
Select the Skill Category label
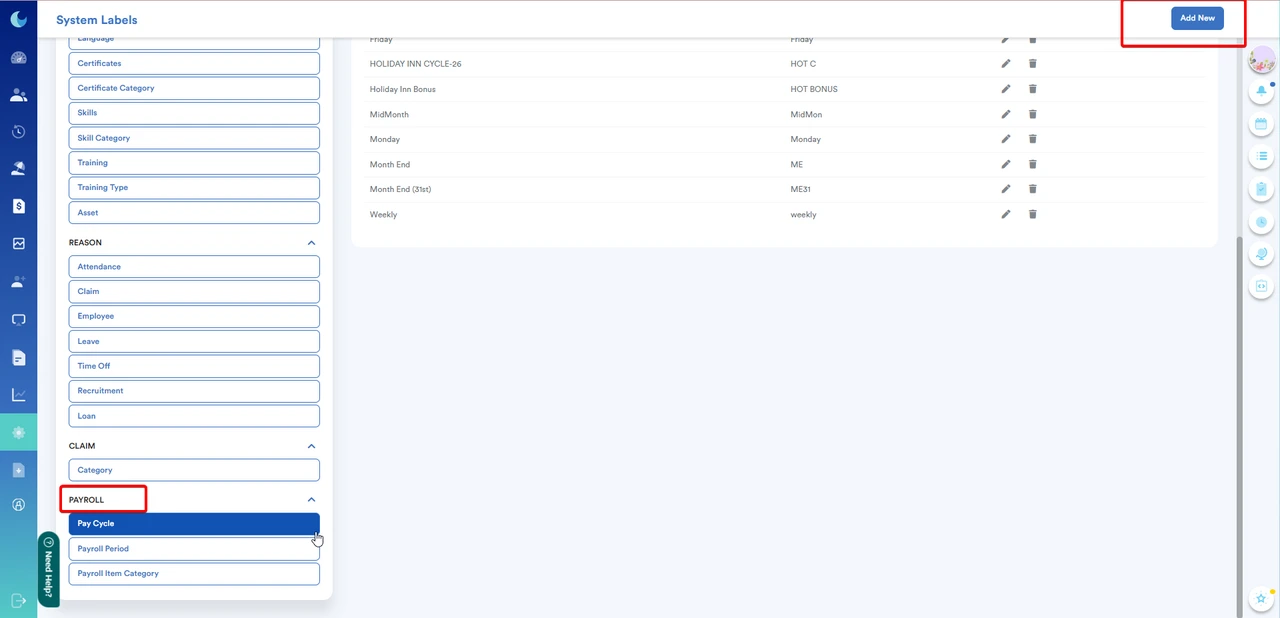click(194, 138)
